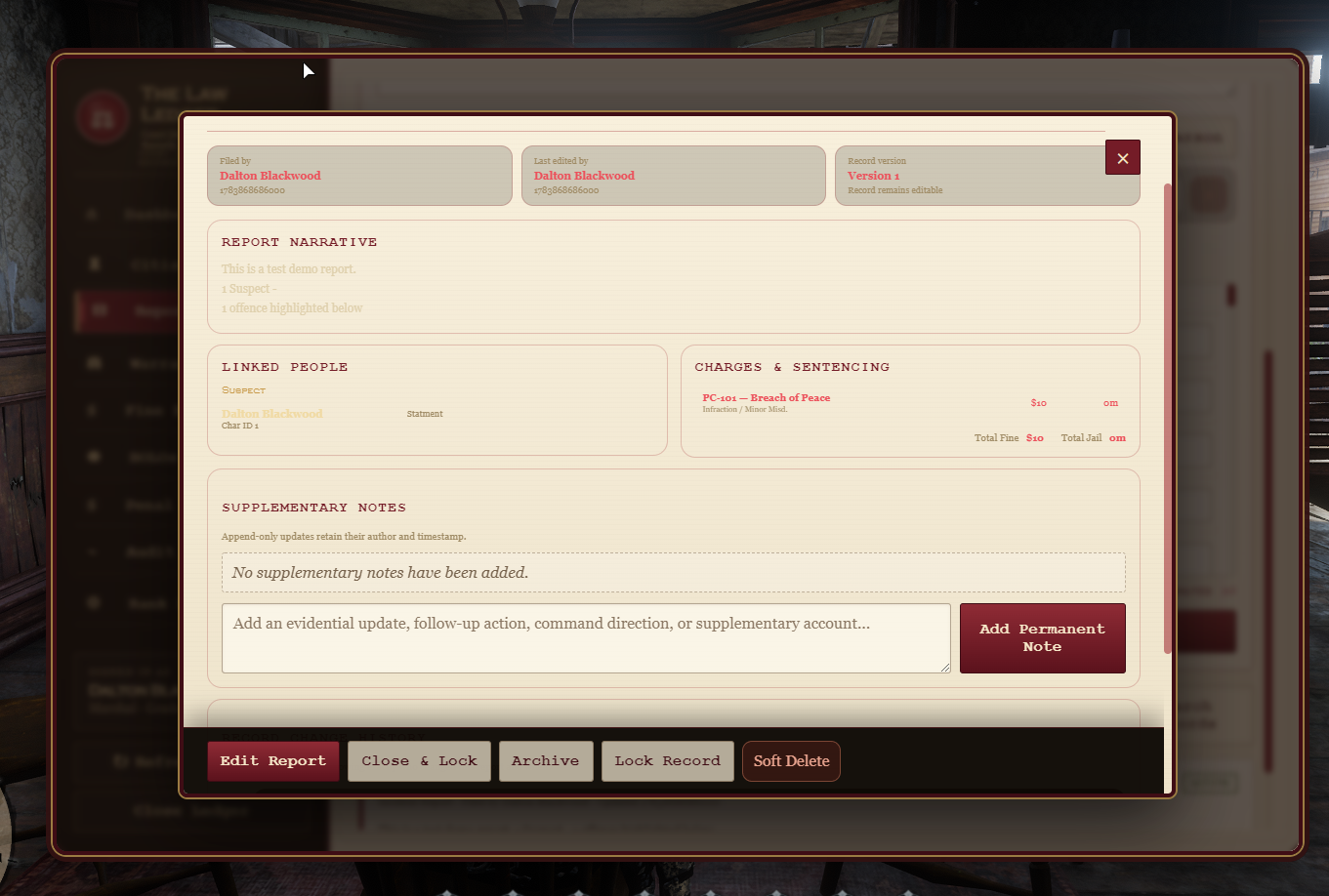The image size is (1329, 896).
Task: Click the Last edited by Dalton Blackwood name
Action: click(x=584, y=176)
